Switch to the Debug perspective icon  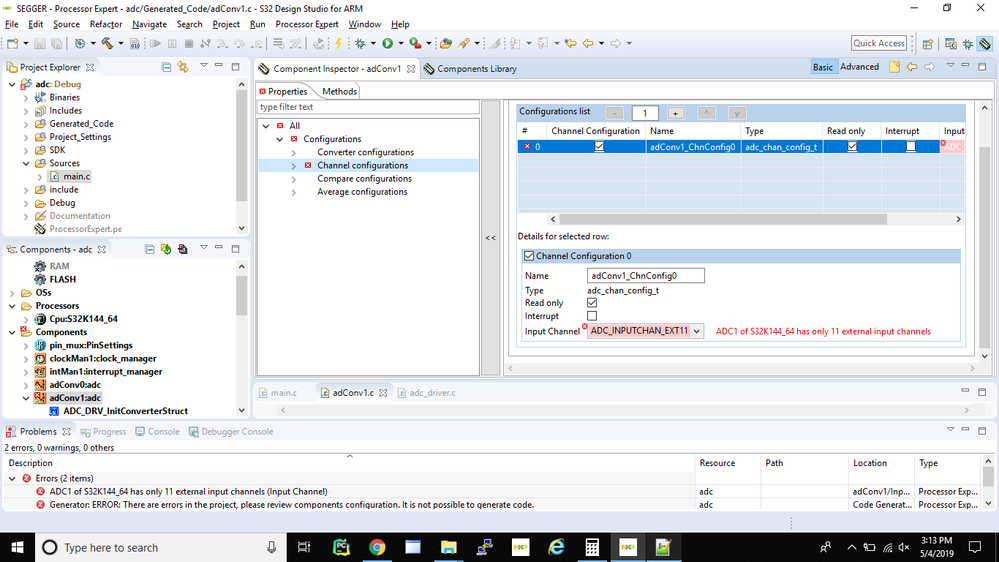click(x=968, y=43)
